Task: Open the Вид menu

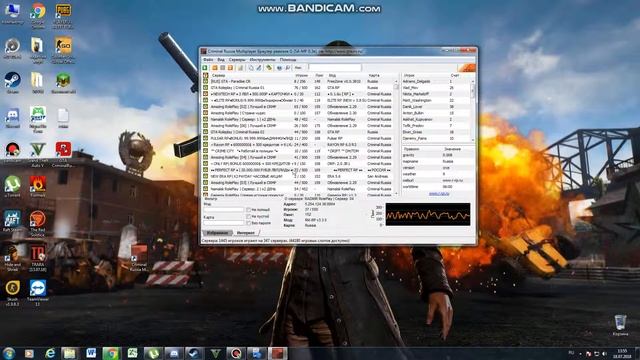Action: (221, 60)
